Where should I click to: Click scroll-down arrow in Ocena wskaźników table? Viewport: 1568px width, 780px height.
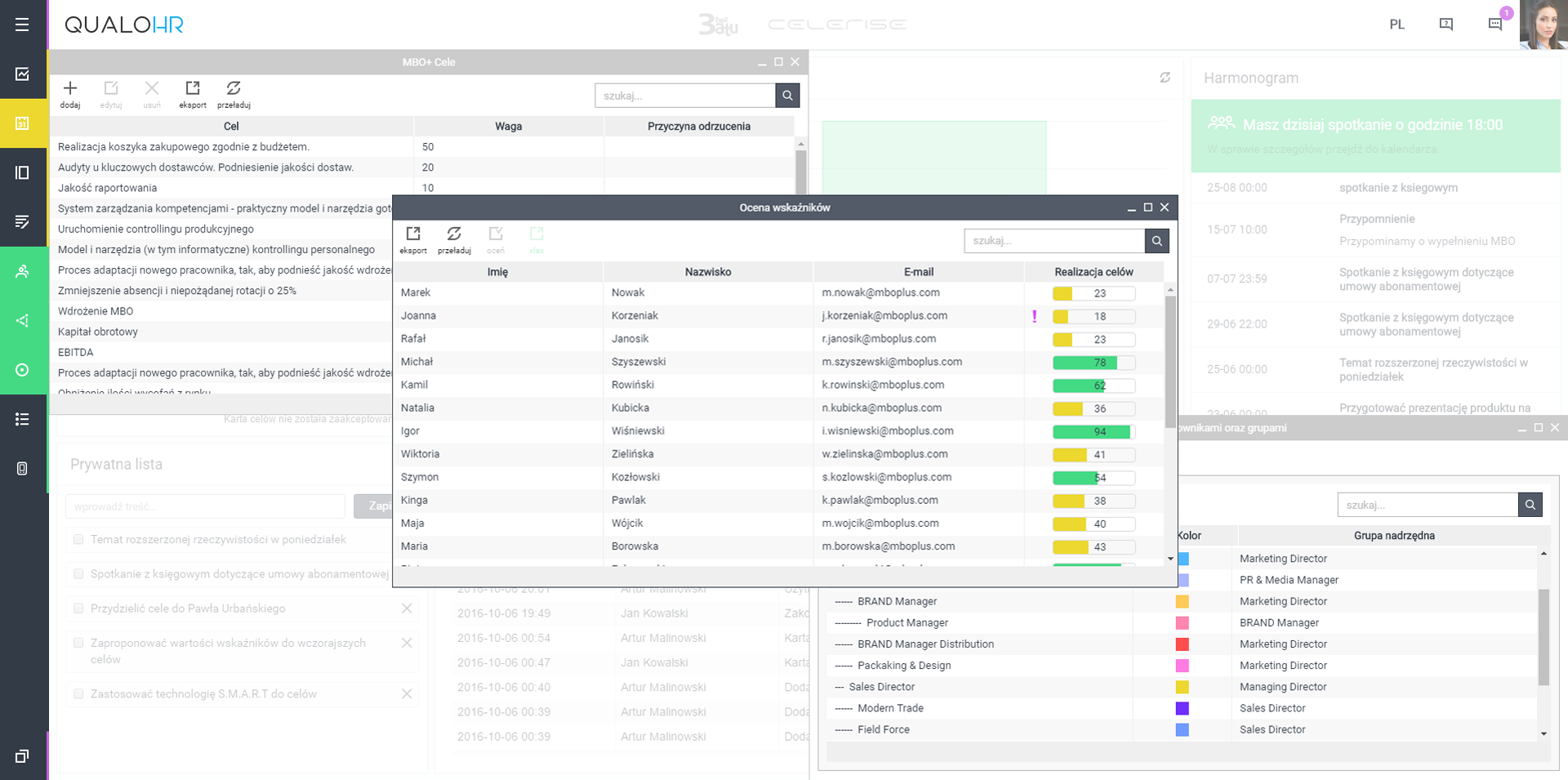[1170, 559]
